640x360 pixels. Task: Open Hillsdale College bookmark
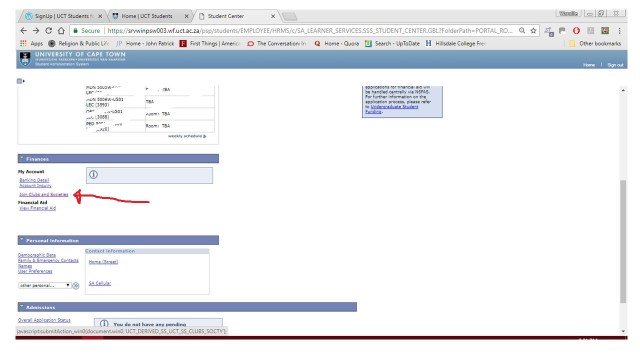(x=455, y=43)
